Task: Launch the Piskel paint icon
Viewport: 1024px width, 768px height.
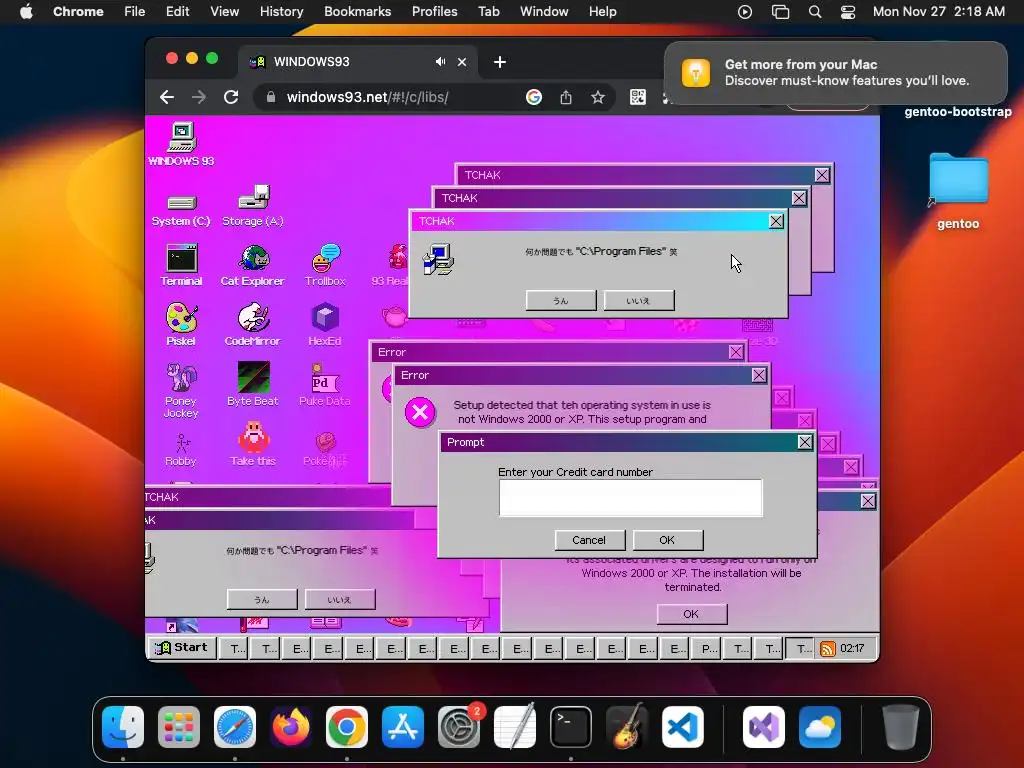Action: (x=181, y=325)
